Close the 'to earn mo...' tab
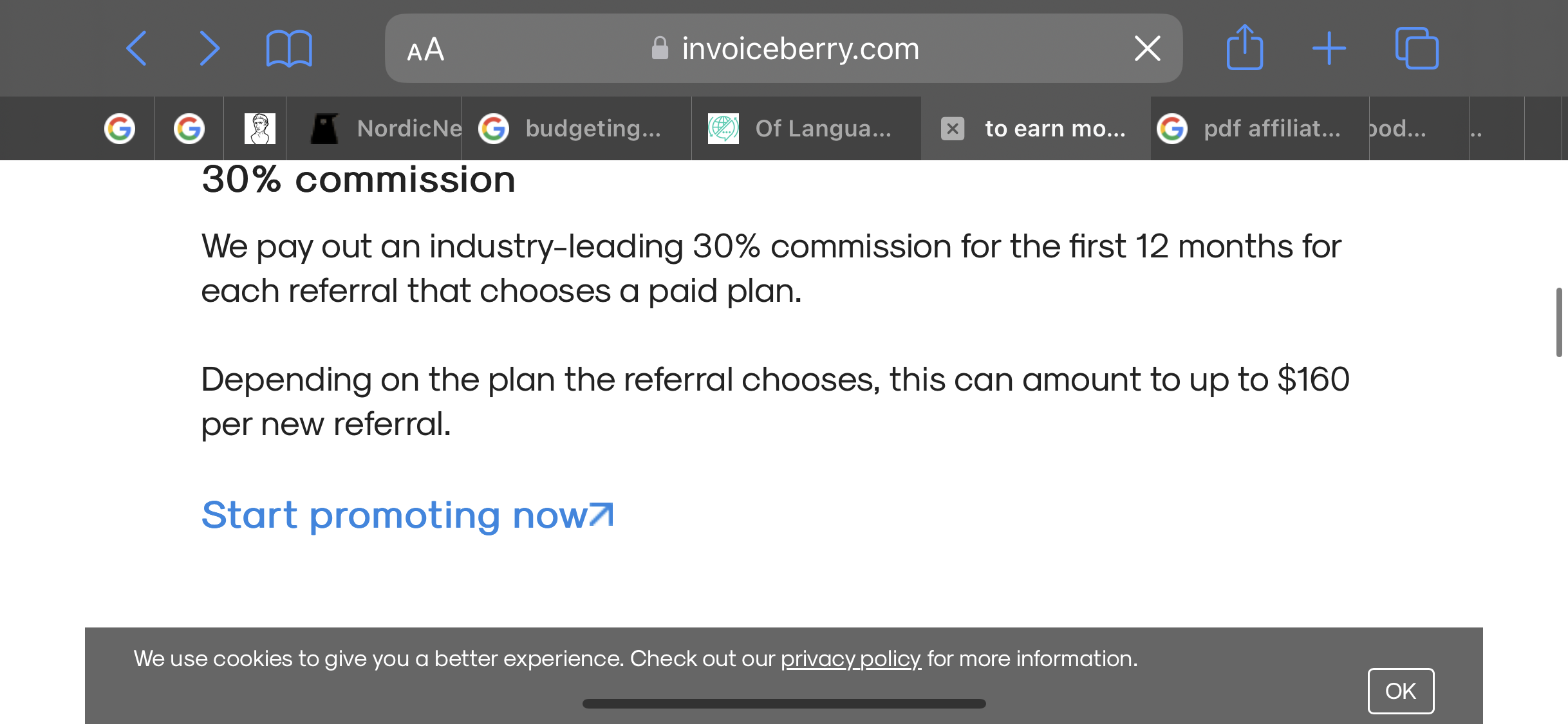Viewport: 1568px width, 724px height. point(953,128)
